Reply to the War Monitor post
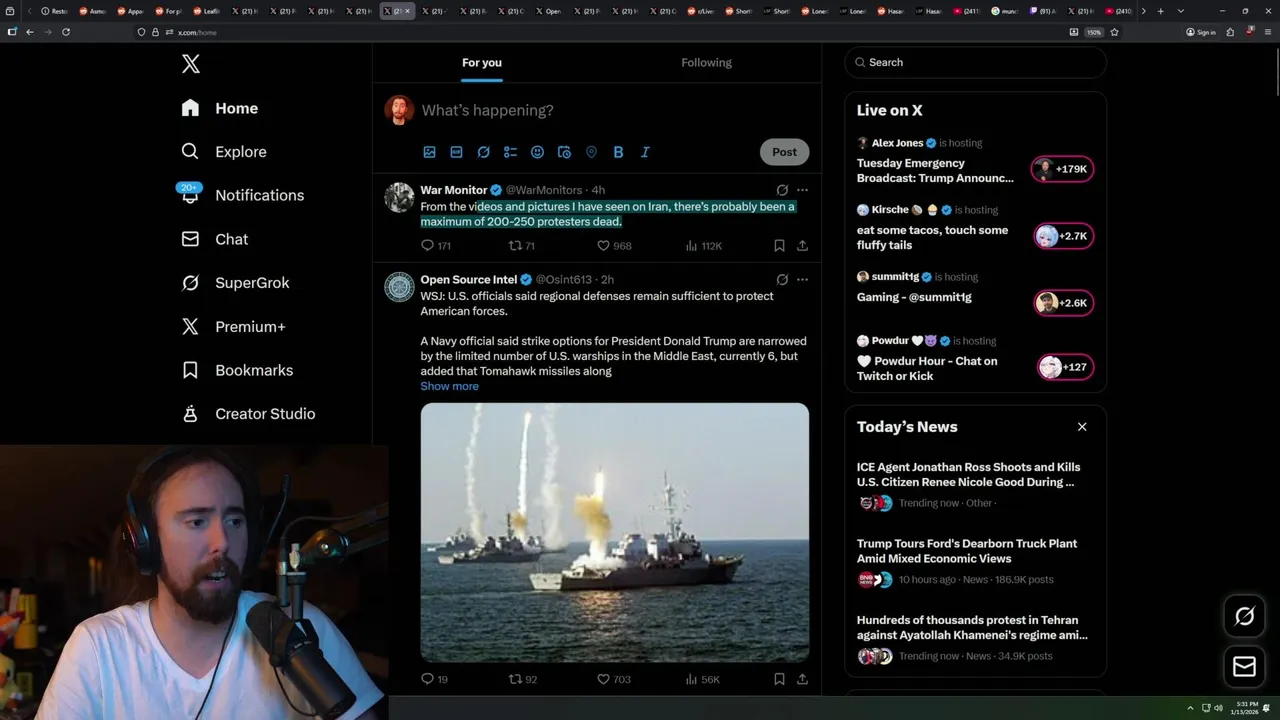The width and height of the screenshot is (1280, 720). tap(436, 245)
